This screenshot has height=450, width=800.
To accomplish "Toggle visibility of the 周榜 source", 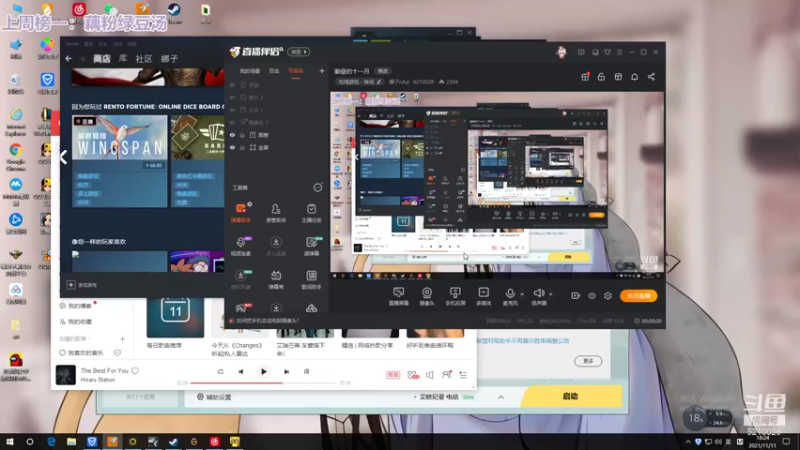I will point(232,135).
